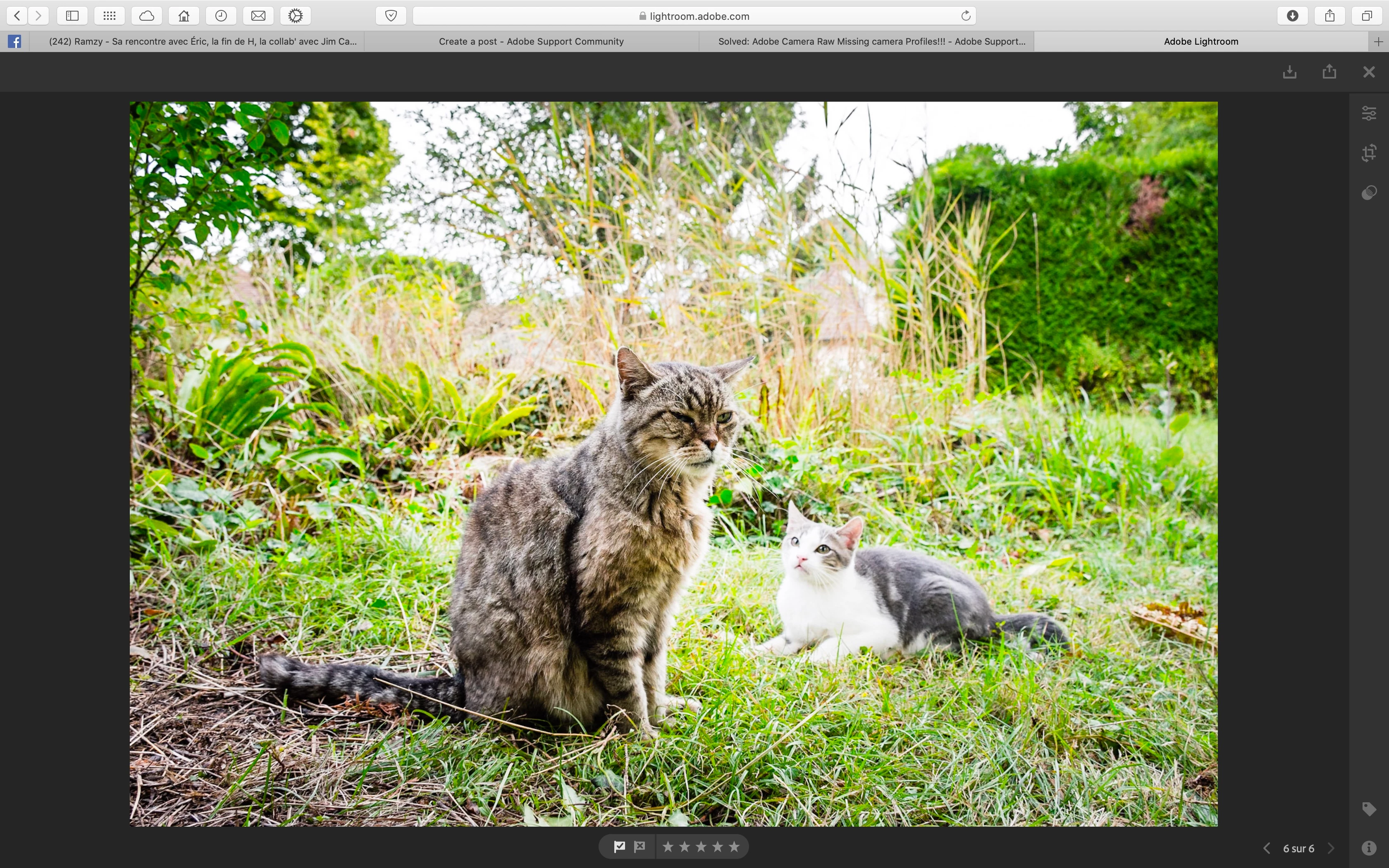Select the Crop and rotate tool
The width and height of the screenshot is (1389, 868).
tap(1369, 153)
